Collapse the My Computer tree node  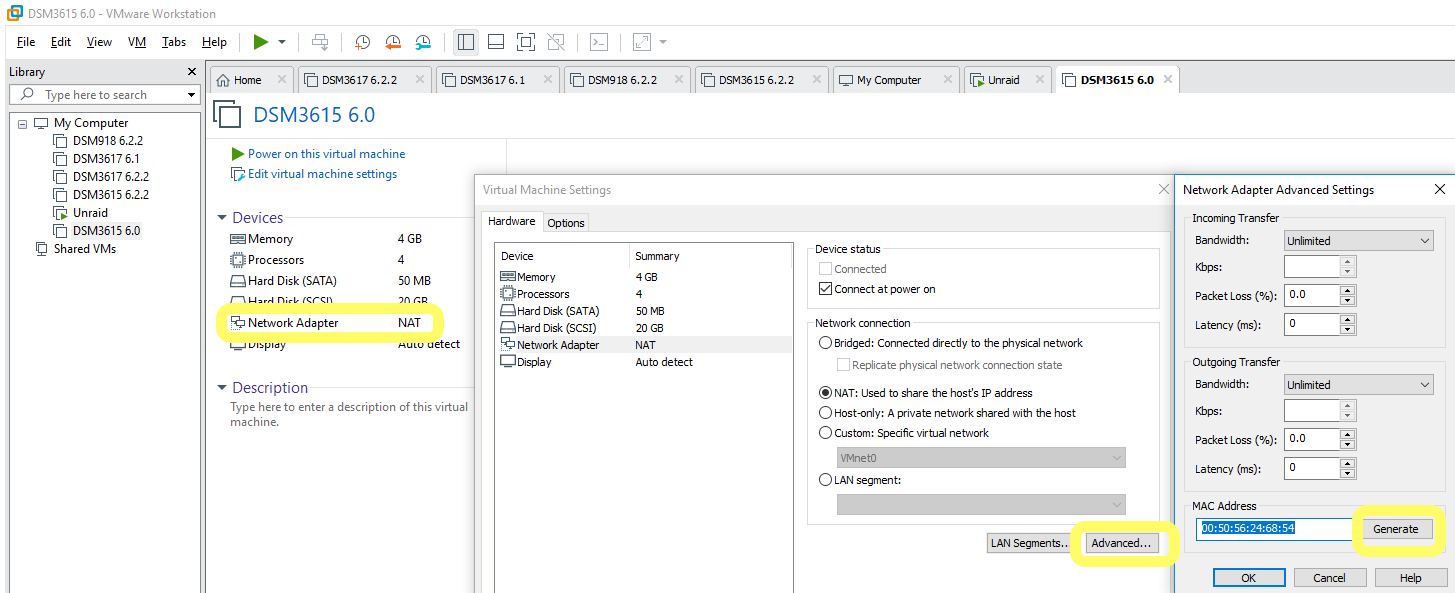click(x=22, y=123)
